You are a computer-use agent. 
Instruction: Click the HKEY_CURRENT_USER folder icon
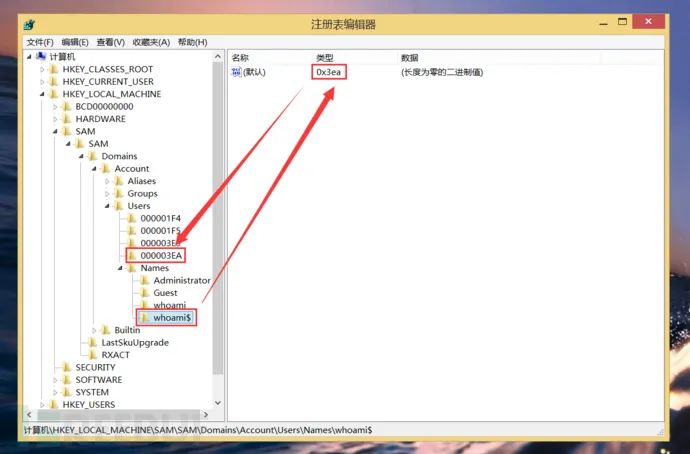[54, 81]
